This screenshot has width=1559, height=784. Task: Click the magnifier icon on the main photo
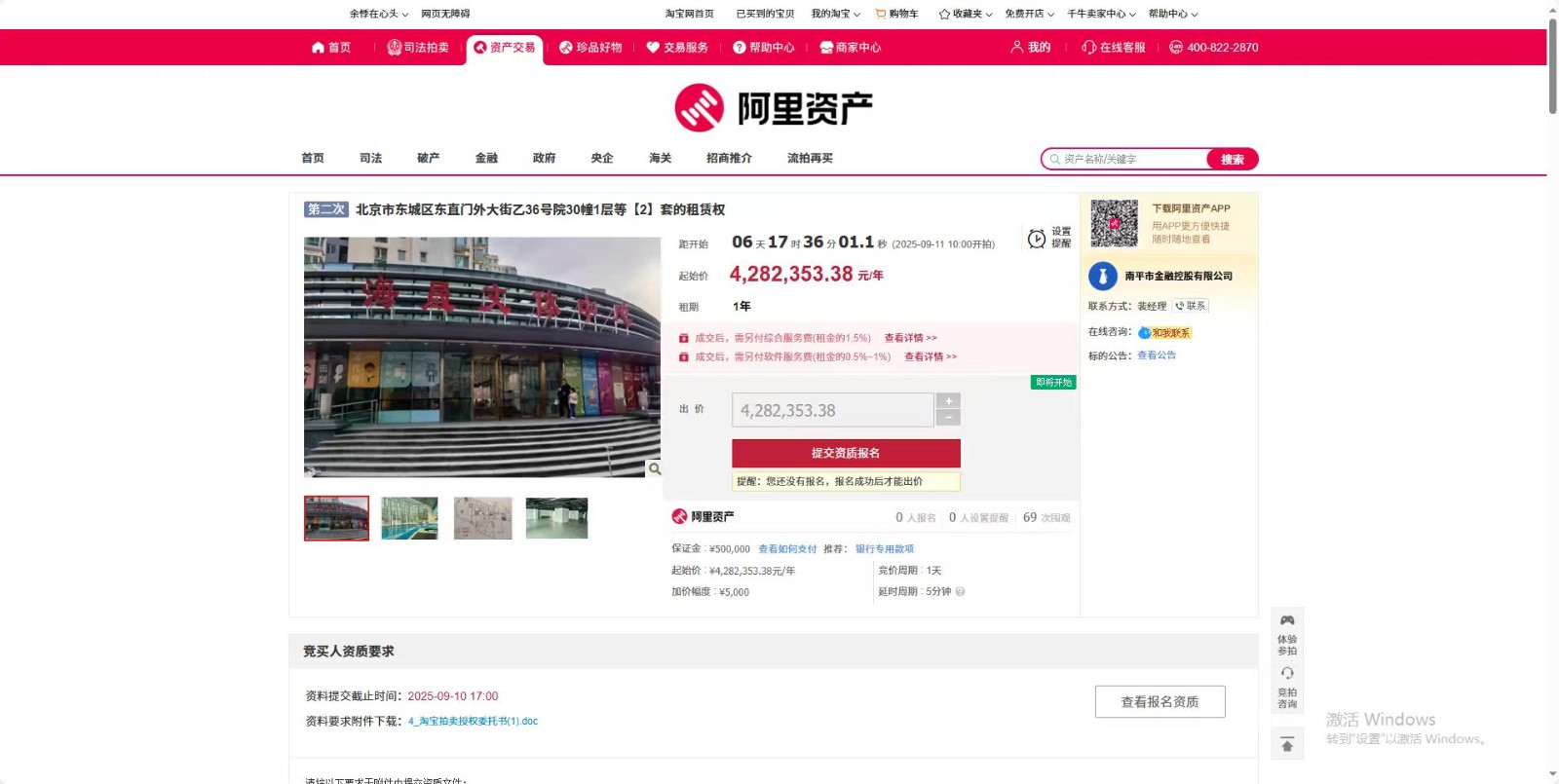(654, 469)
